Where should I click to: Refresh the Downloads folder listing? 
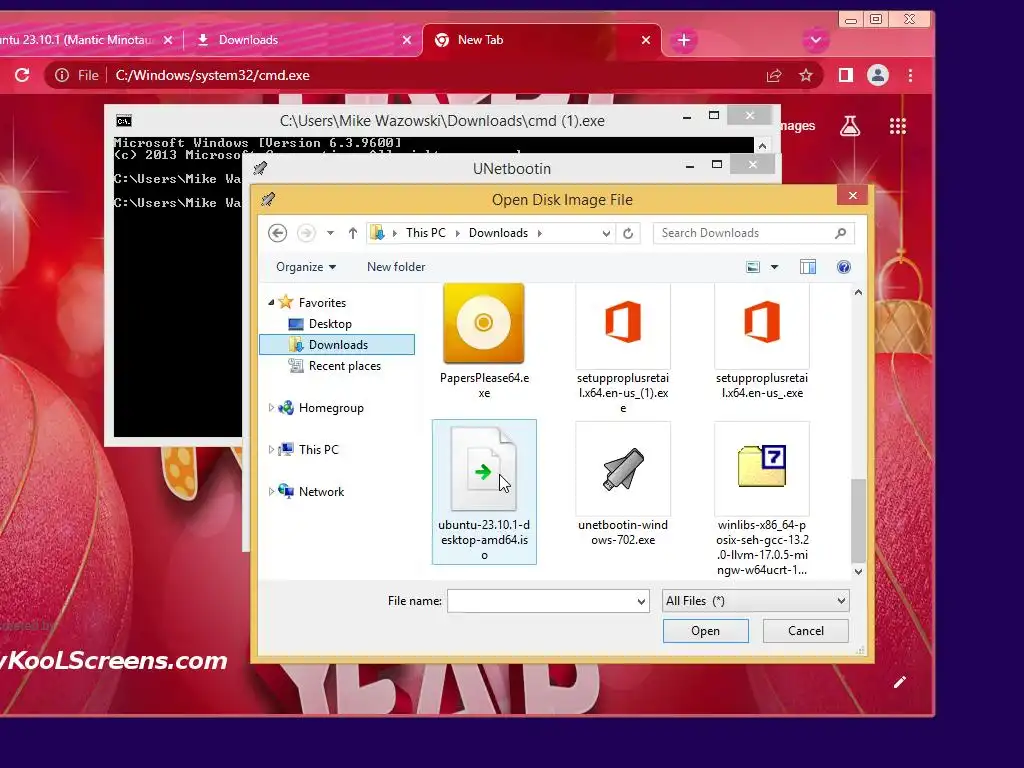click(628, 233)
